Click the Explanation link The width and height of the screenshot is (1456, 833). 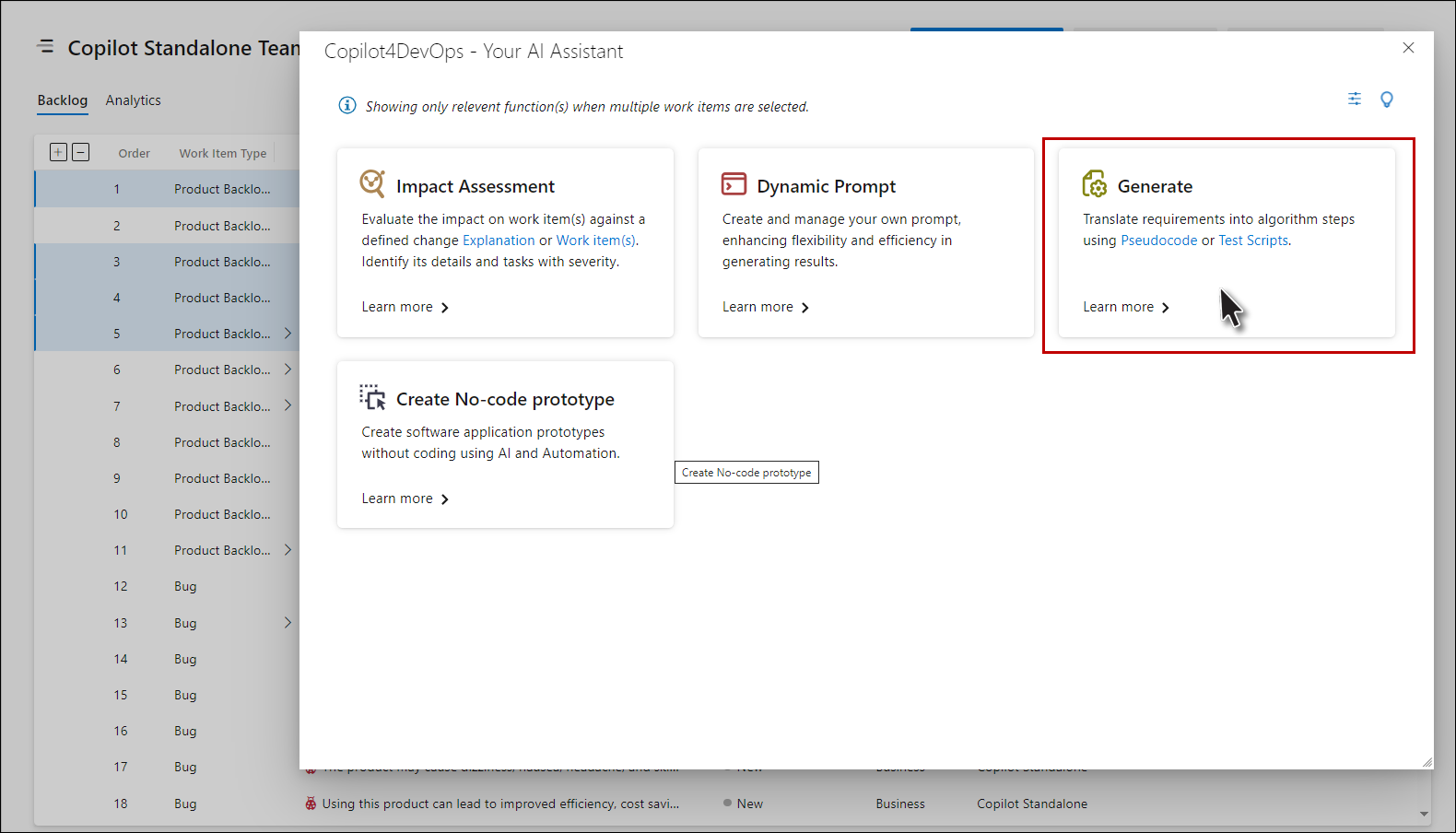point(499,241)
